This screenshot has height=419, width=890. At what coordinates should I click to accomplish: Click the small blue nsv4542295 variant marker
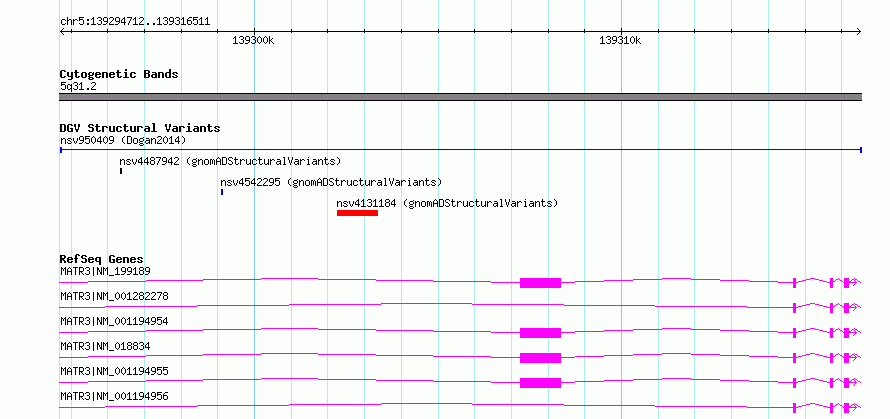[222, 192]
